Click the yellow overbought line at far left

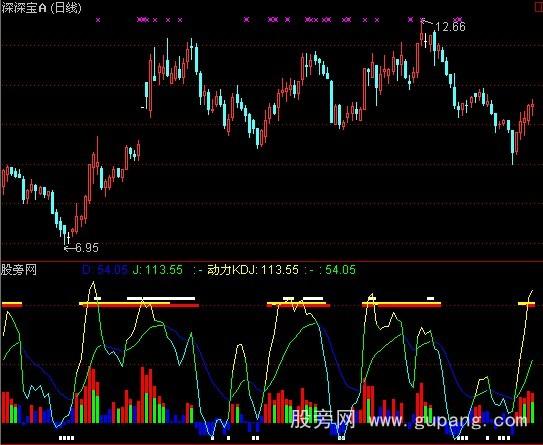[12, 304]
